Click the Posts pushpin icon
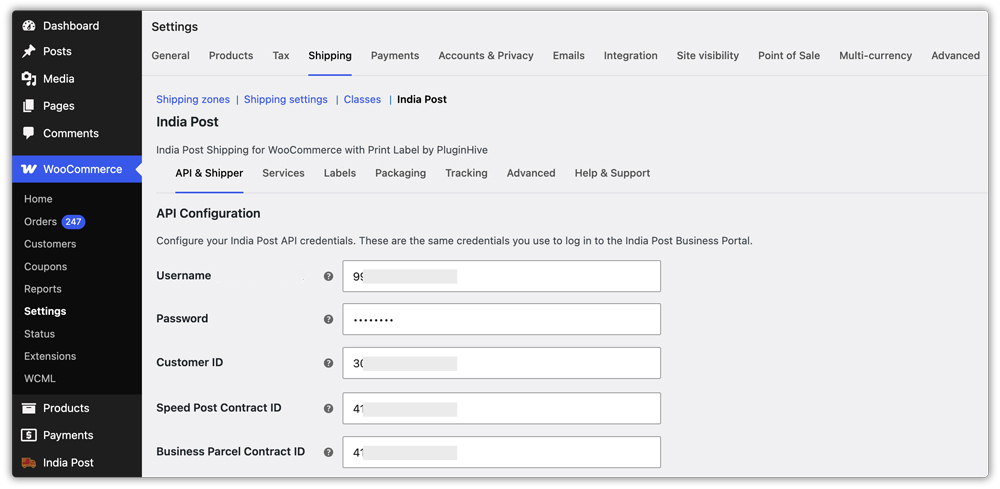The image size is (1000, 489). pos(29,52)
